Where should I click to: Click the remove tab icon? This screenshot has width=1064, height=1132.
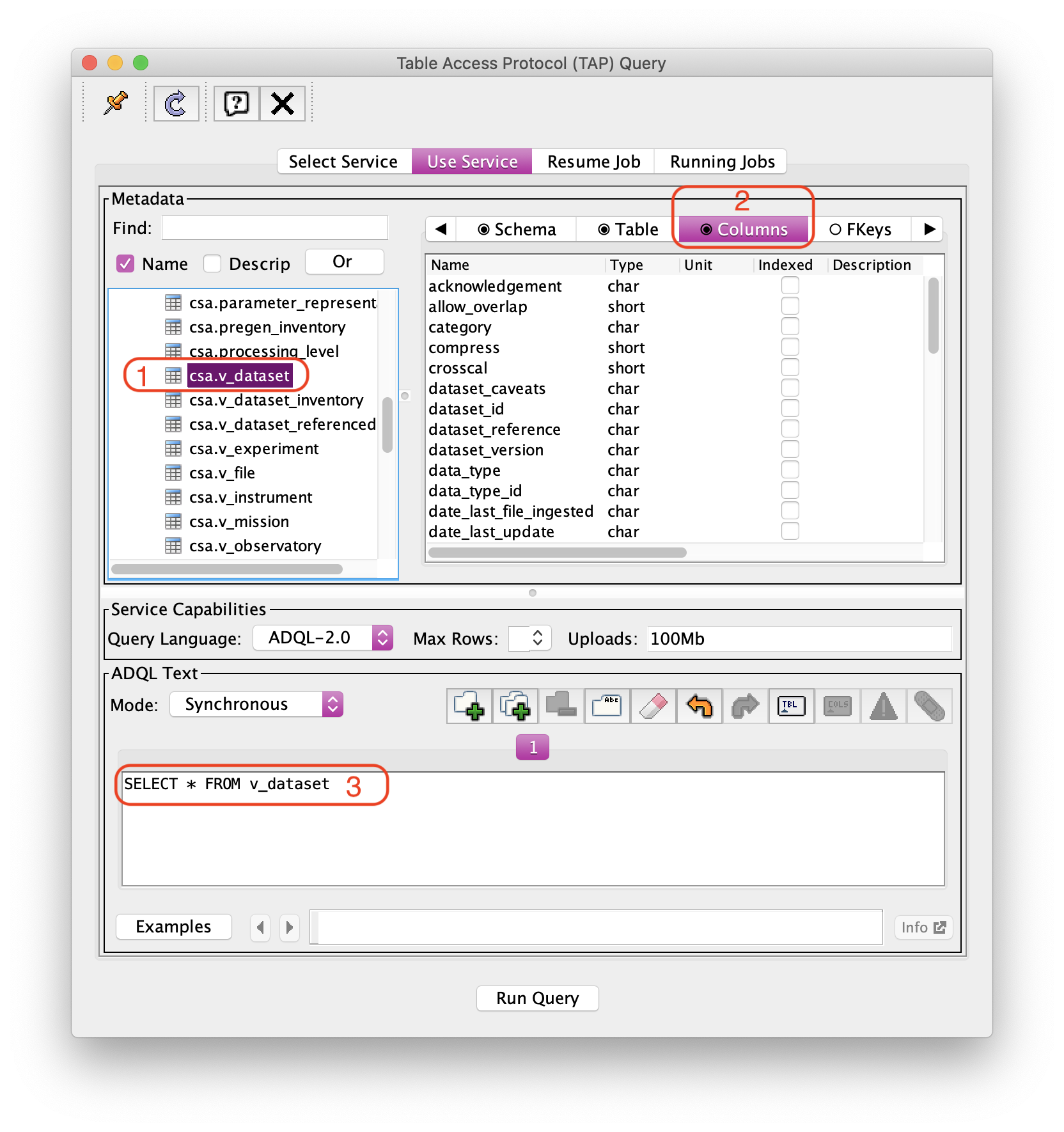561,706
